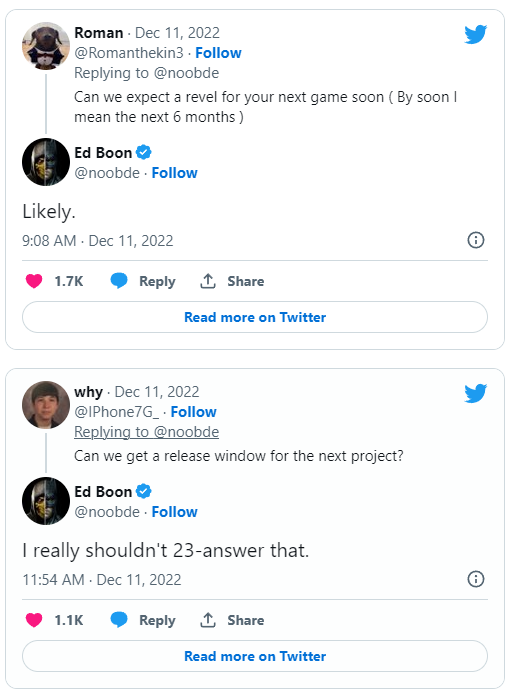Follow @IPhone7G_

pos(194,412)
